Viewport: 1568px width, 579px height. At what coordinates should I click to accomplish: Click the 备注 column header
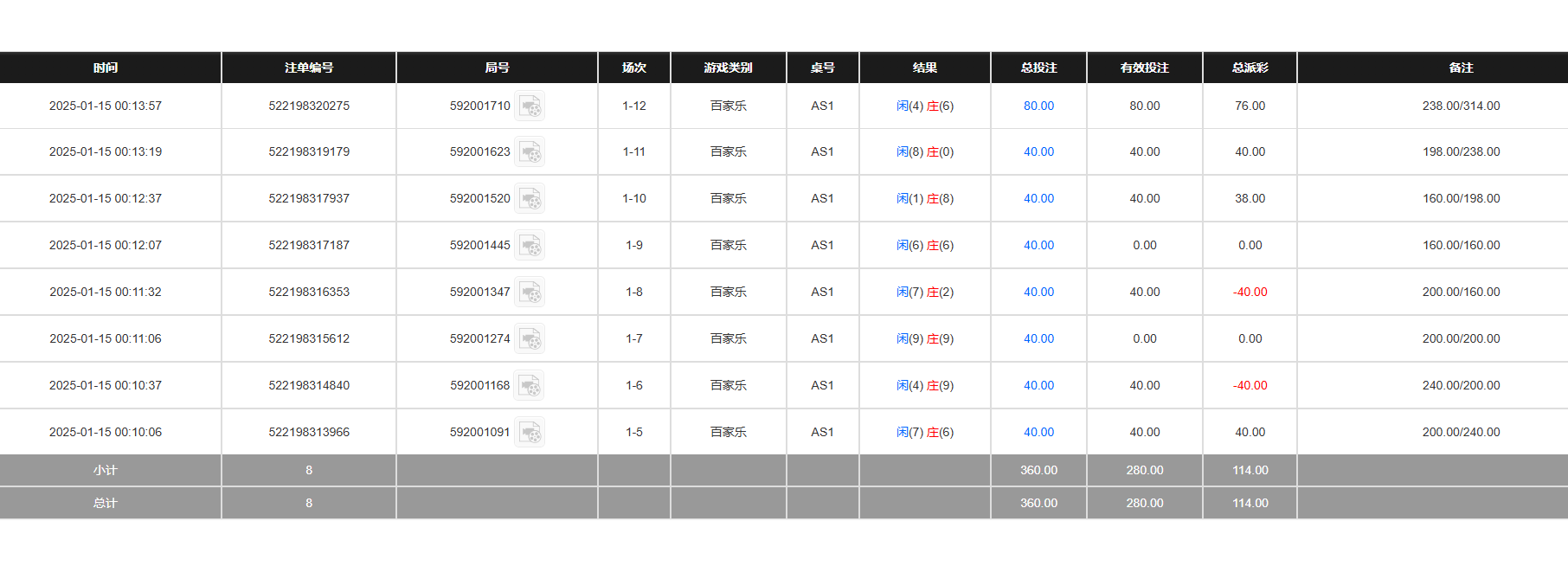pyautogui.click(x=1461, y=68)
